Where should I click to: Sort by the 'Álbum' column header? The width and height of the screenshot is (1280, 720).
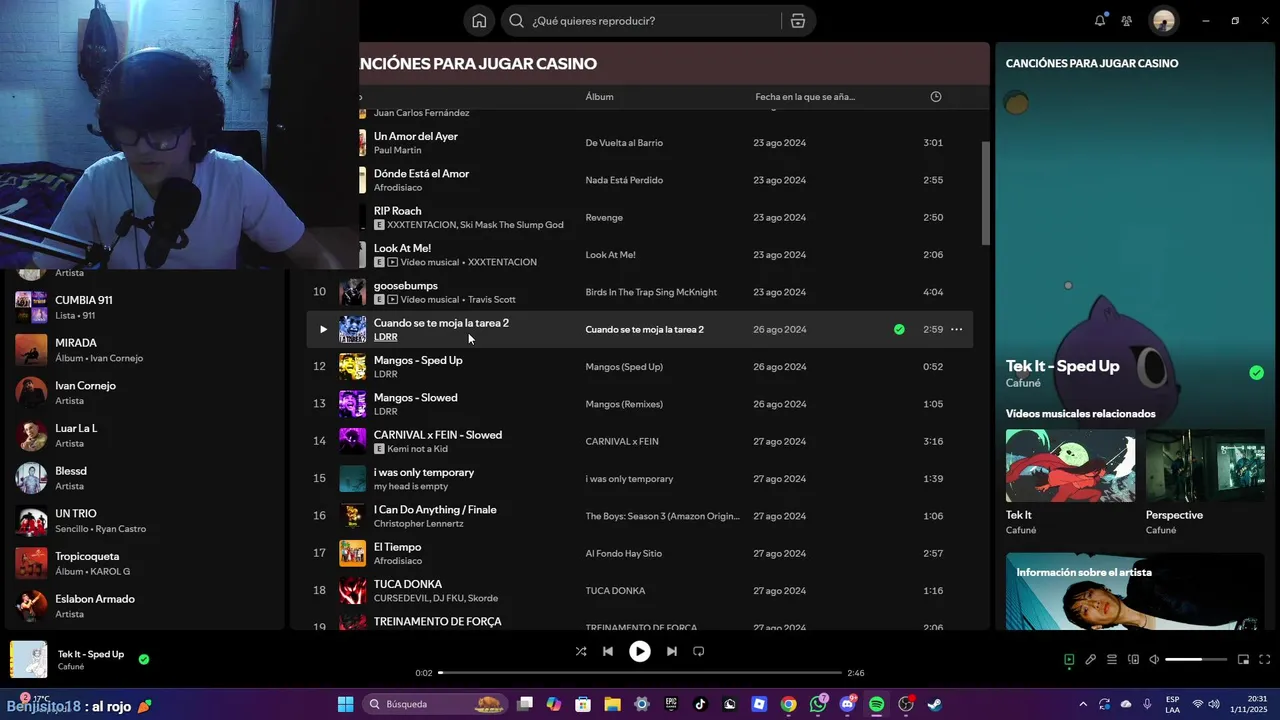[600, 97]
